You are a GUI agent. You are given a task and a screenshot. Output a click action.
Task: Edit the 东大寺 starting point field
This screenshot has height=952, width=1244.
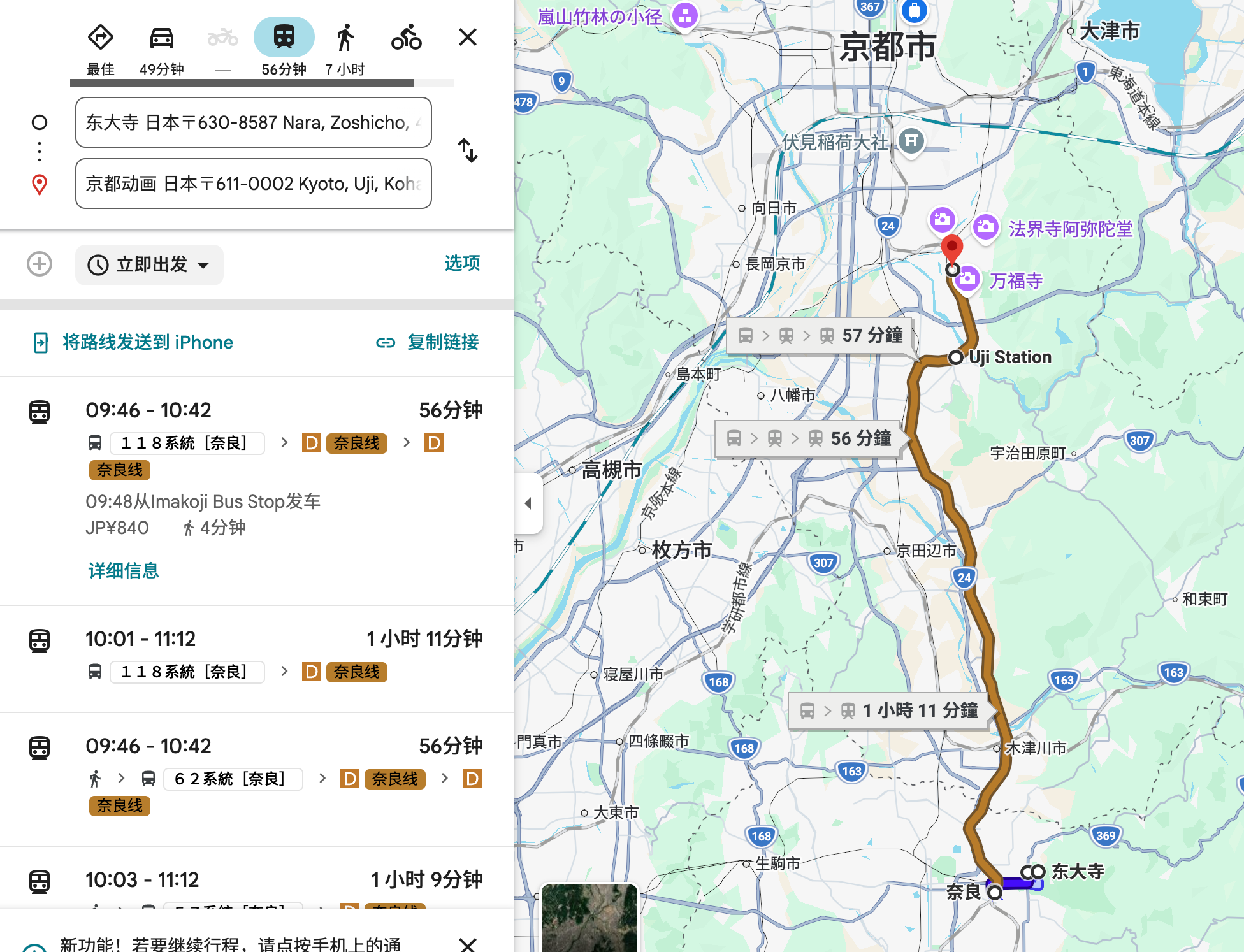pyautogui.click(x=253, y=122)
